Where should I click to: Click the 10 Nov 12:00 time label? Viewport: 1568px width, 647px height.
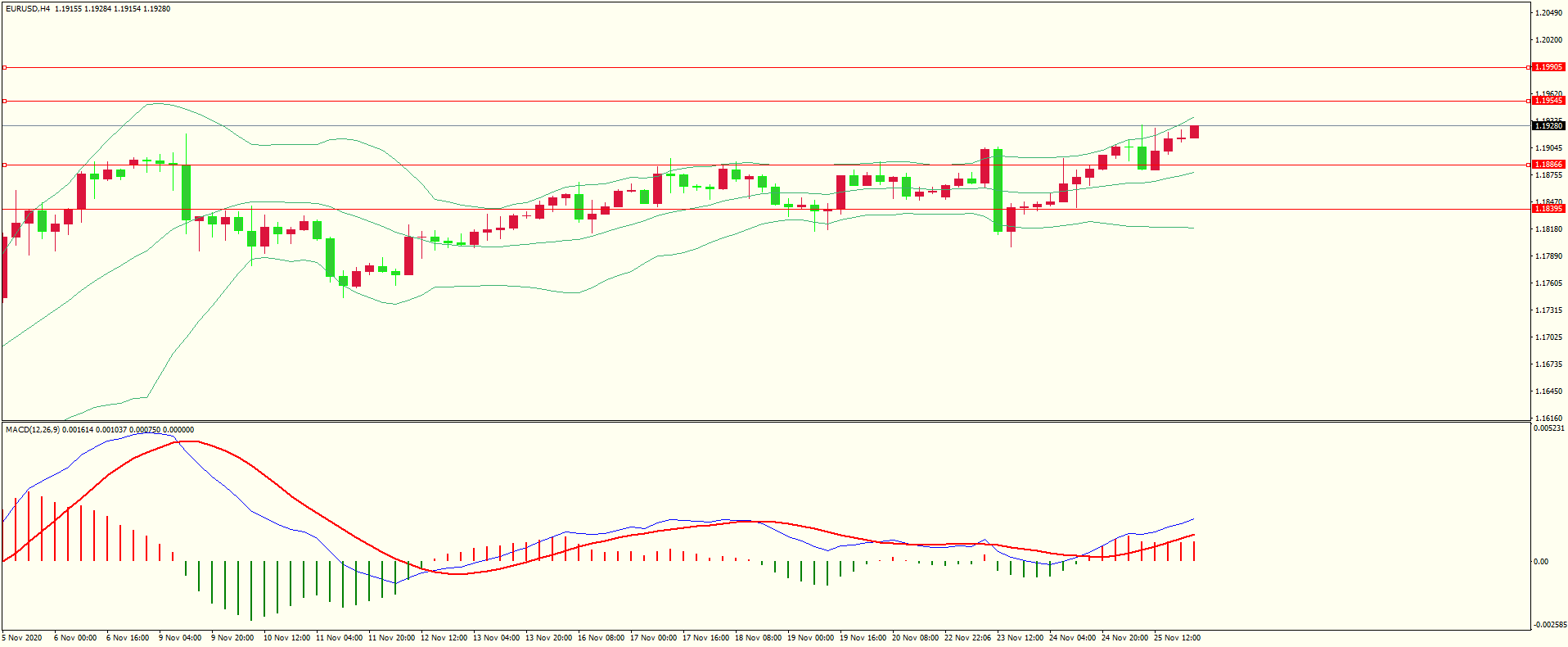point(286,638)
